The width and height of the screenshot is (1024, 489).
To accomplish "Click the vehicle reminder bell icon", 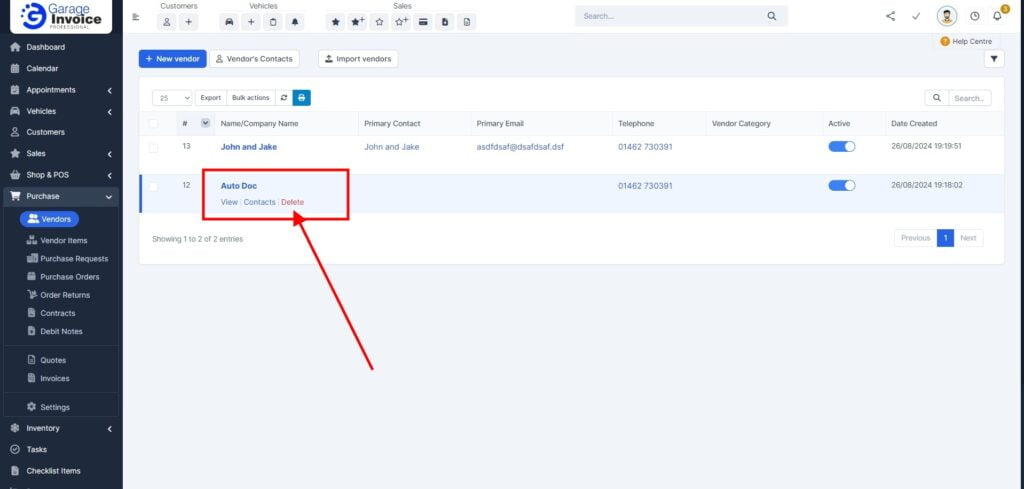I will (x=295, y=22).
